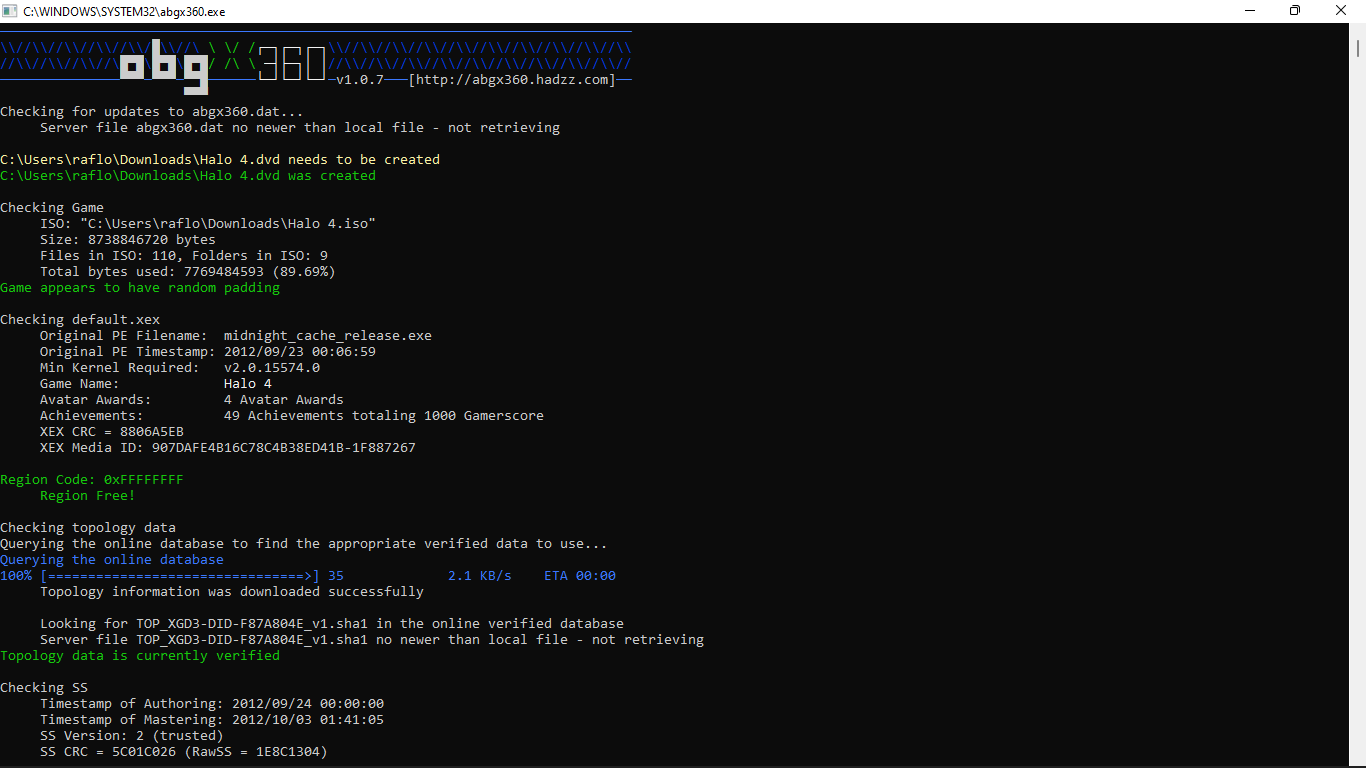
Task: Click '4 Avatar Awards' value
Action: point(284,400)
